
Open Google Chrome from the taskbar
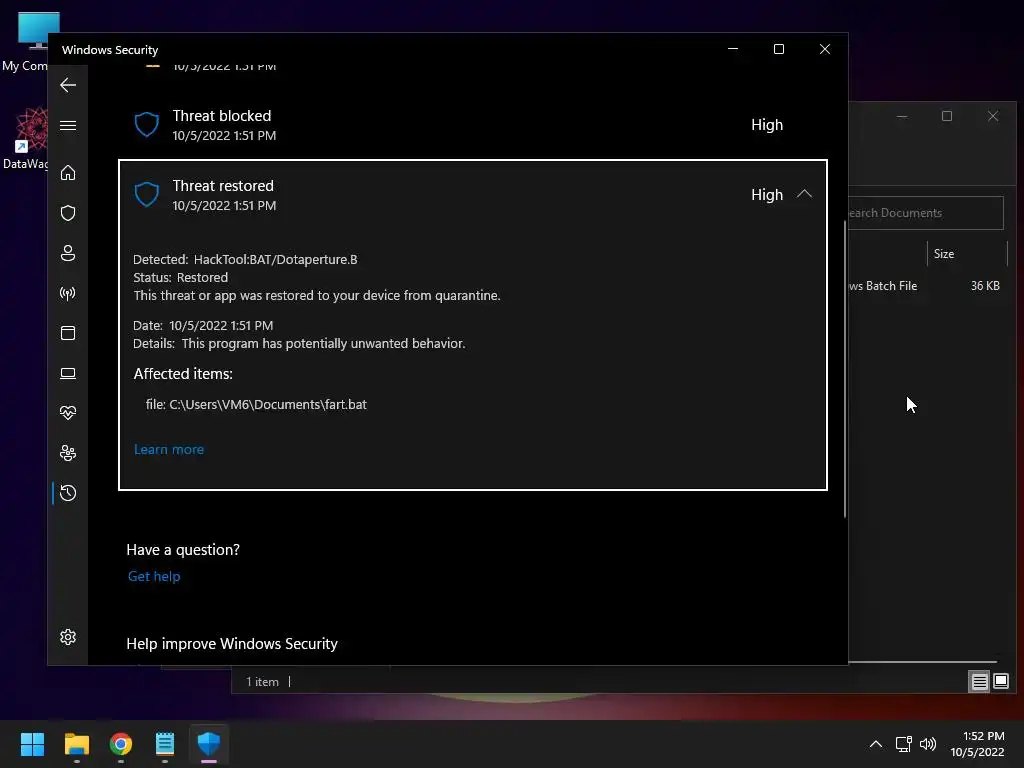coord(121,744)
